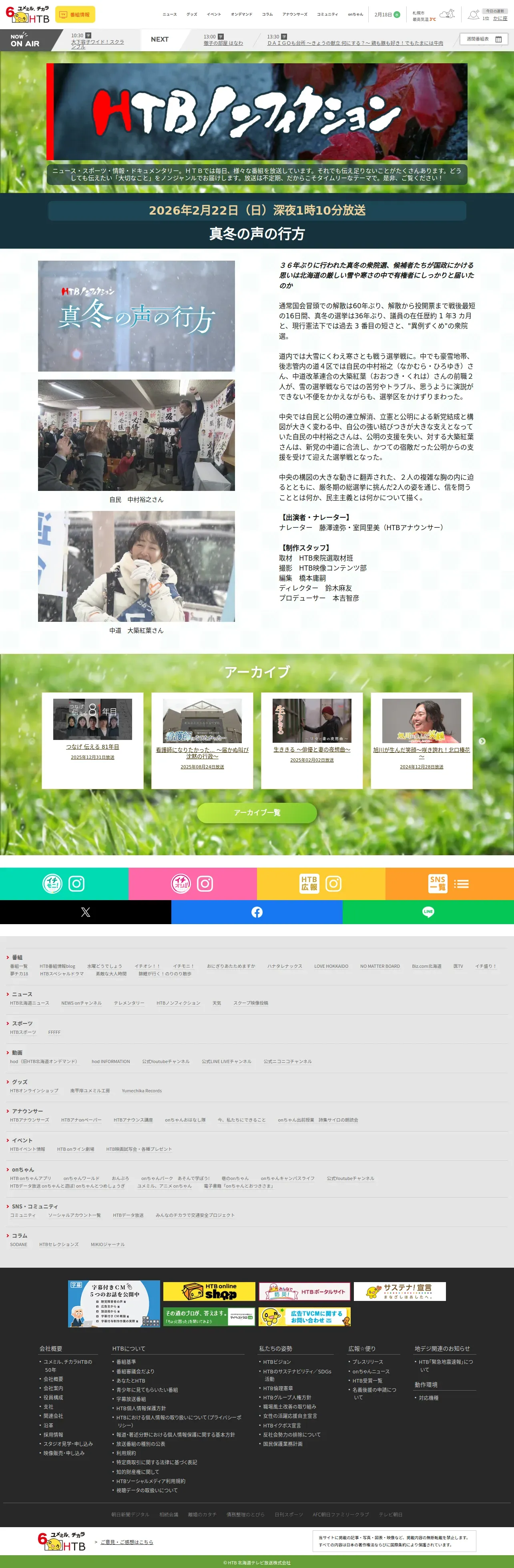Viewport: 514px width, 1568px height.
Task: Open イチモニ Instagram icon
Action: (76, 883)
